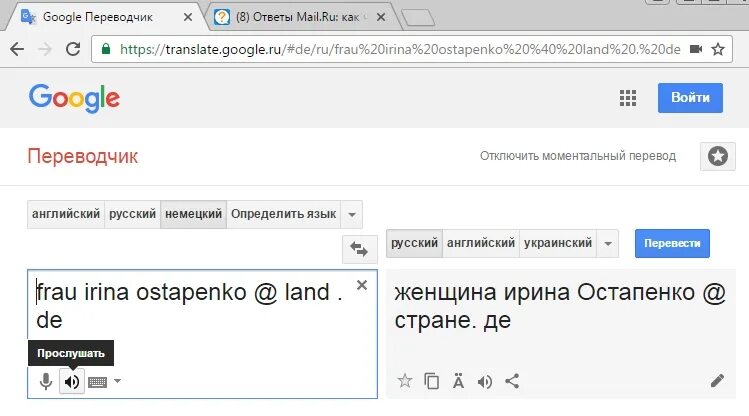
Task: Click inside the source text box
Action: click(203, 334)
